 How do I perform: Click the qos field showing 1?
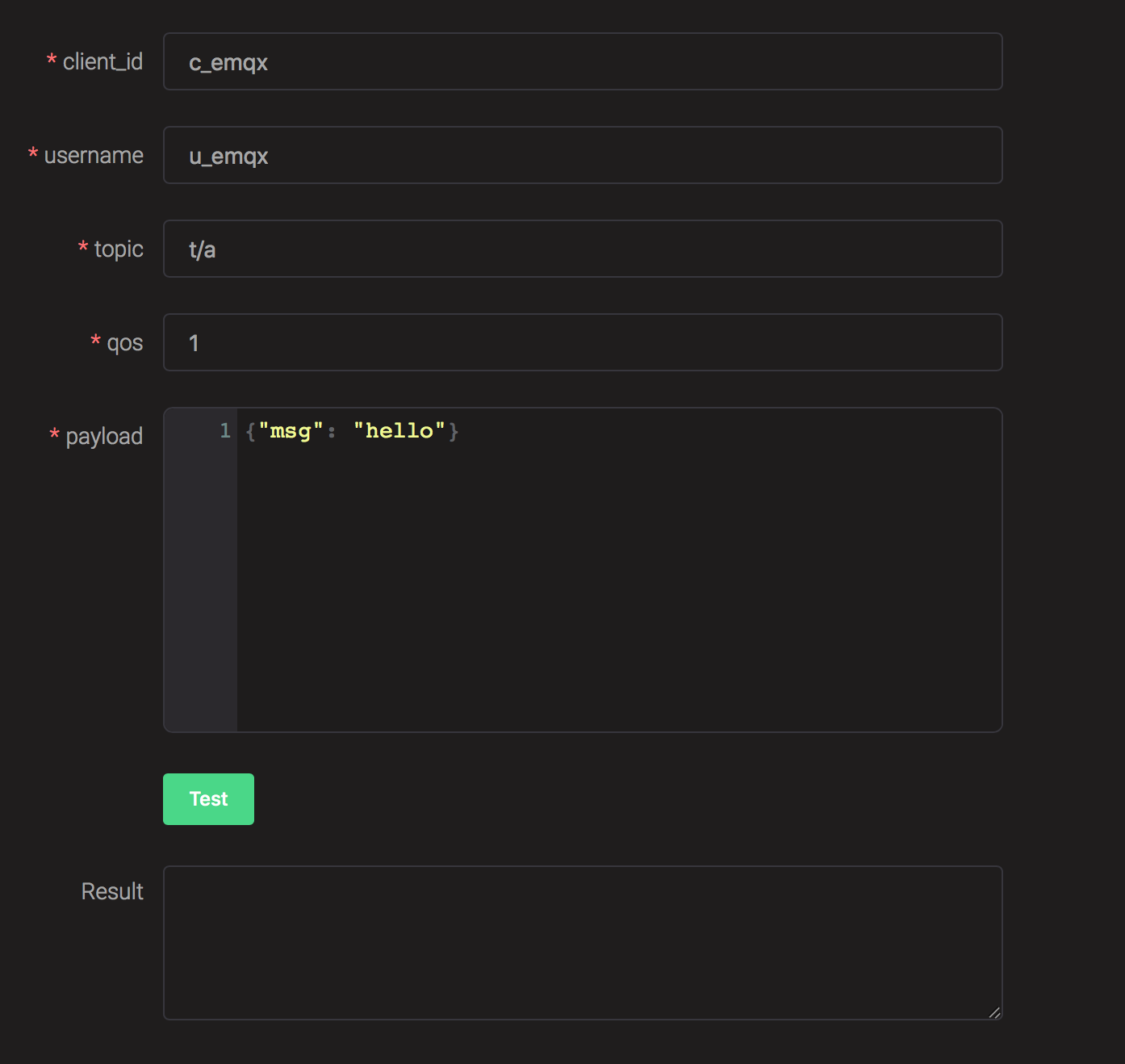(x=583, y=342)
